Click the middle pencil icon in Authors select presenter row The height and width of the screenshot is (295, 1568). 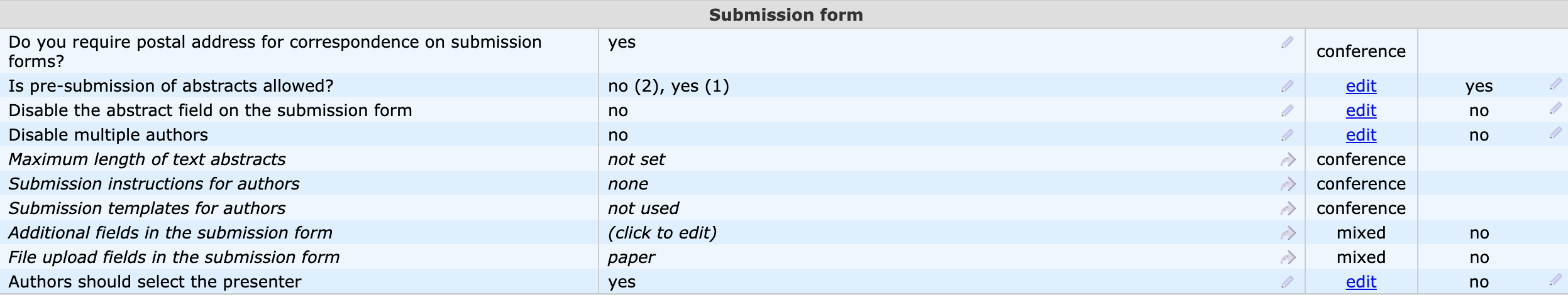coord(1288,282)
